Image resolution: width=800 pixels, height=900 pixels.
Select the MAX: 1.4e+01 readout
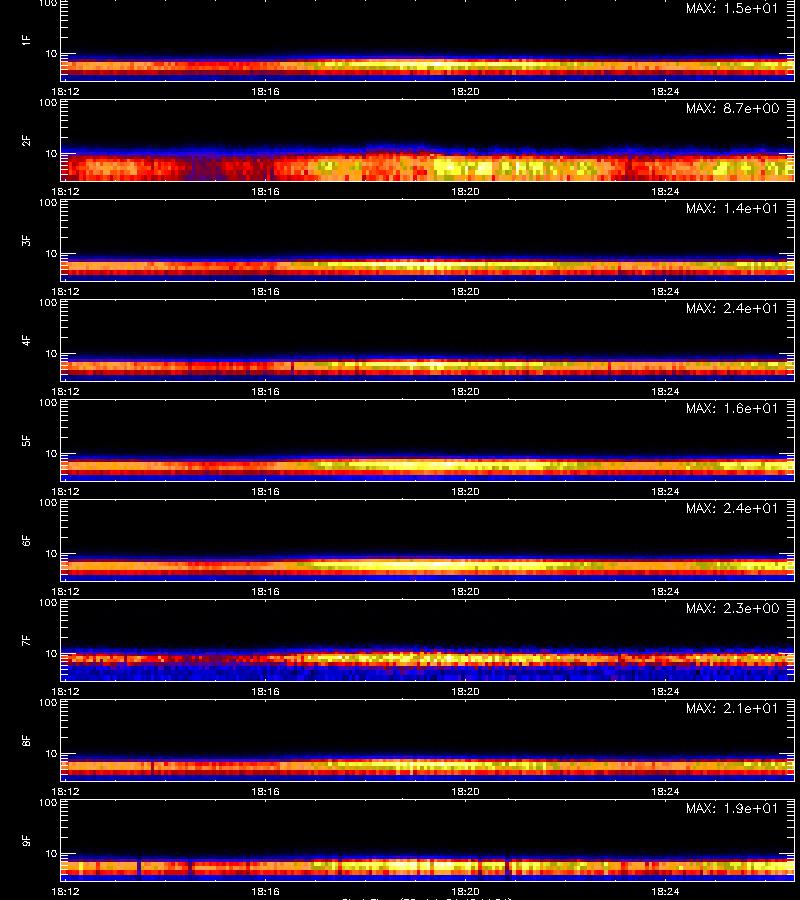point(732,208)
